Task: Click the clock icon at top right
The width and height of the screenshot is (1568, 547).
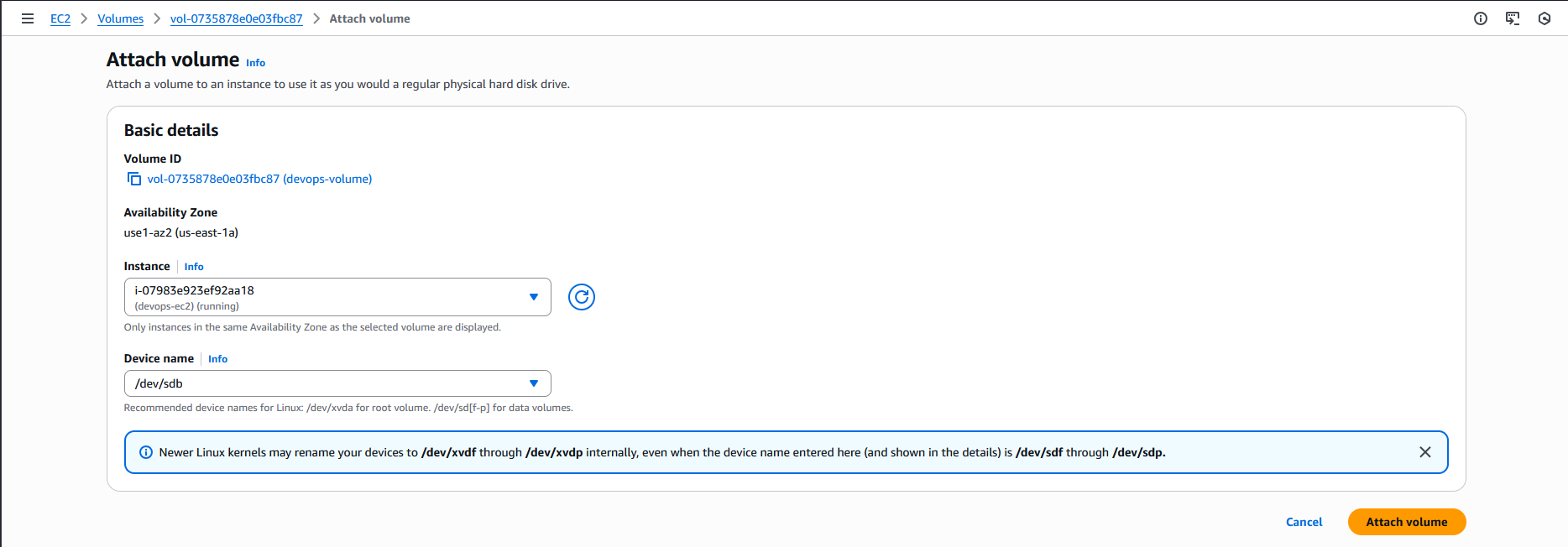Action: pyautogui.click(x=1544, y=18)
